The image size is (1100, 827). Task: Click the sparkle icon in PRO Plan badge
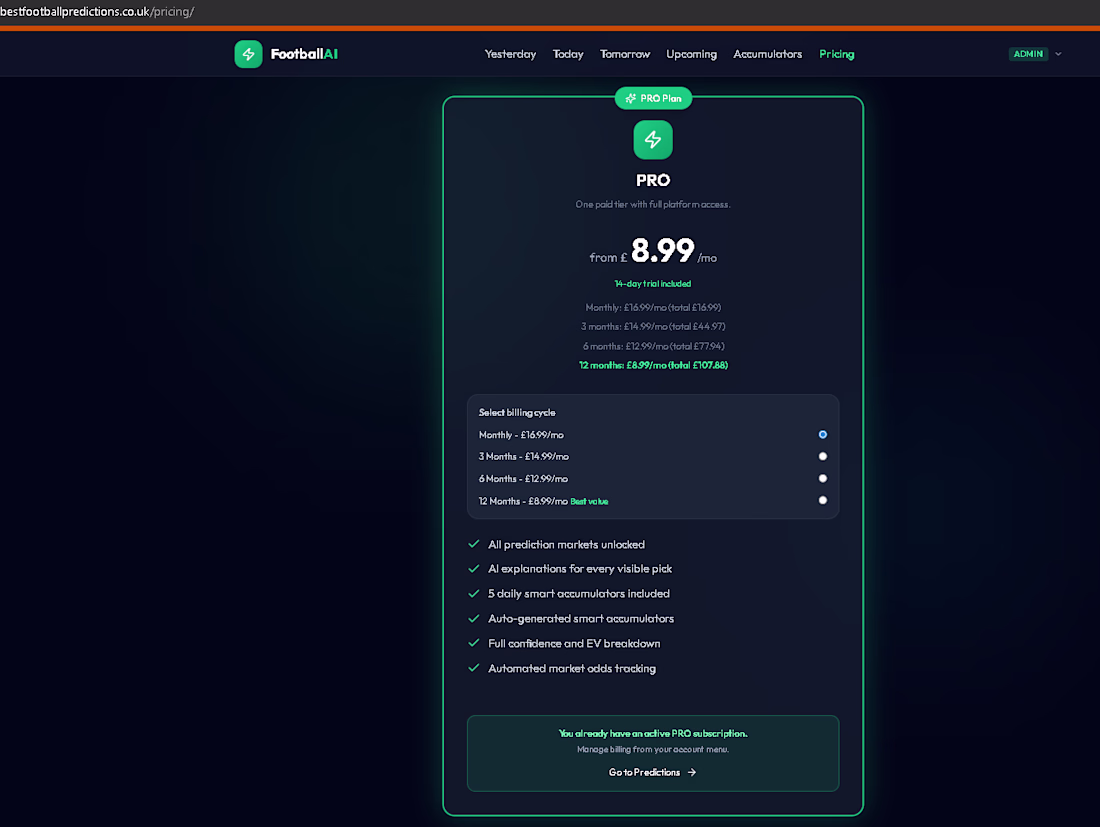(x=631, y=98)
